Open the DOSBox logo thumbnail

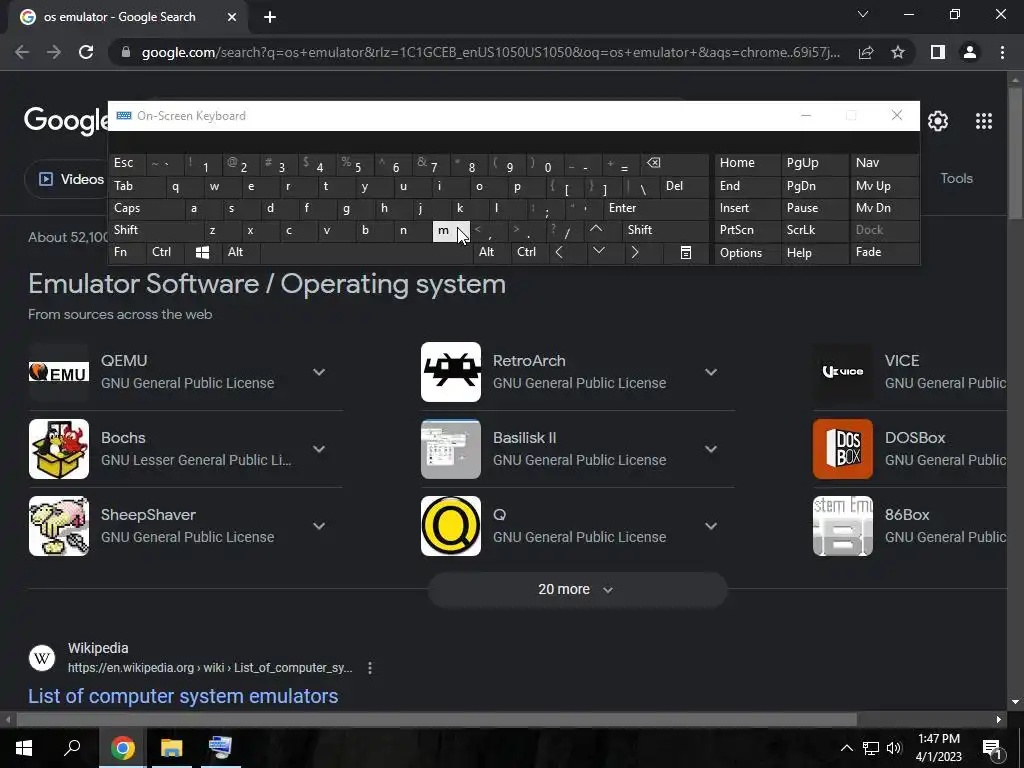(x=842, y=449)
